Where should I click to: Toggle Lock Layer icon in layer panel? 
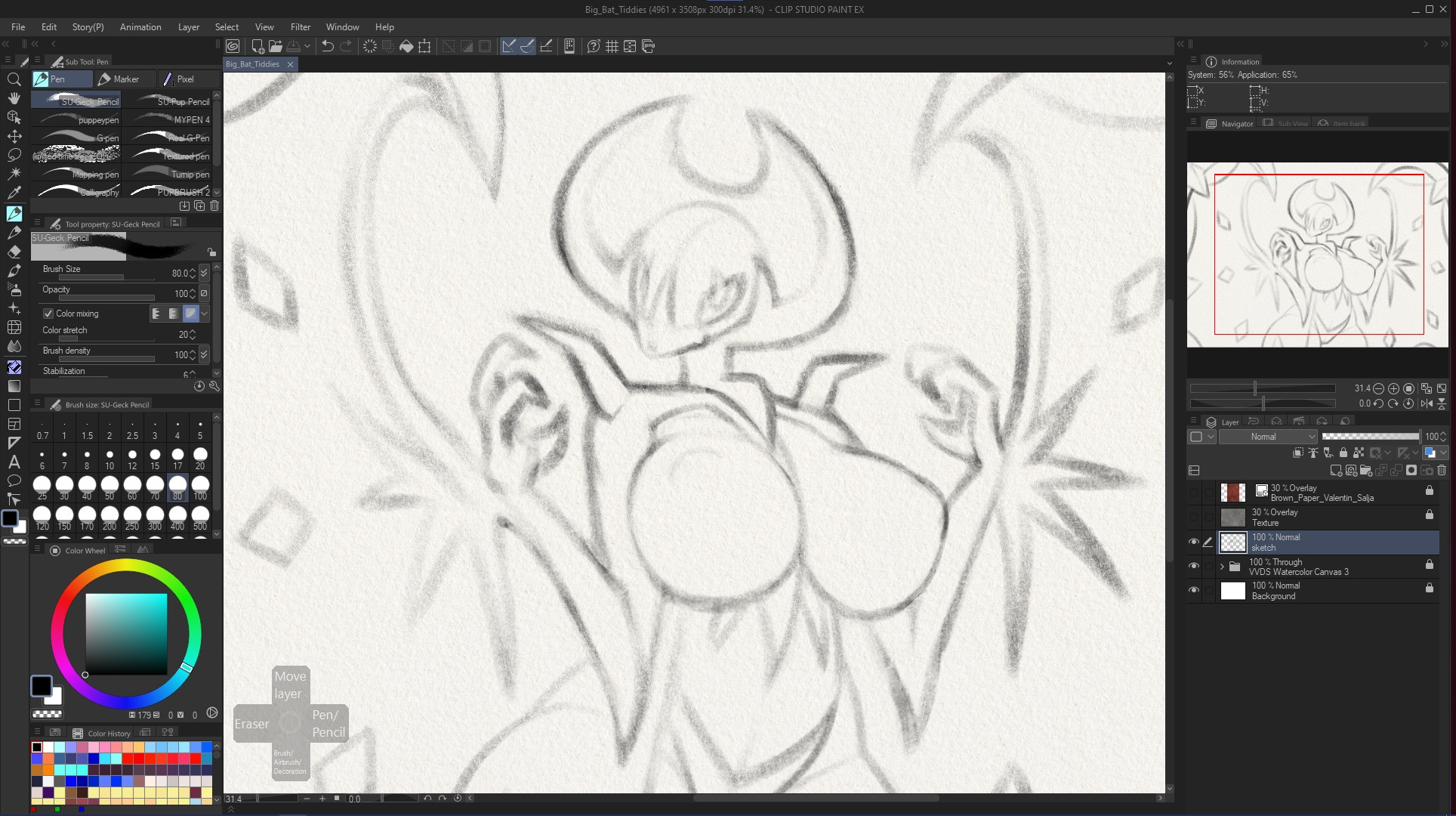click(1343, 453)
